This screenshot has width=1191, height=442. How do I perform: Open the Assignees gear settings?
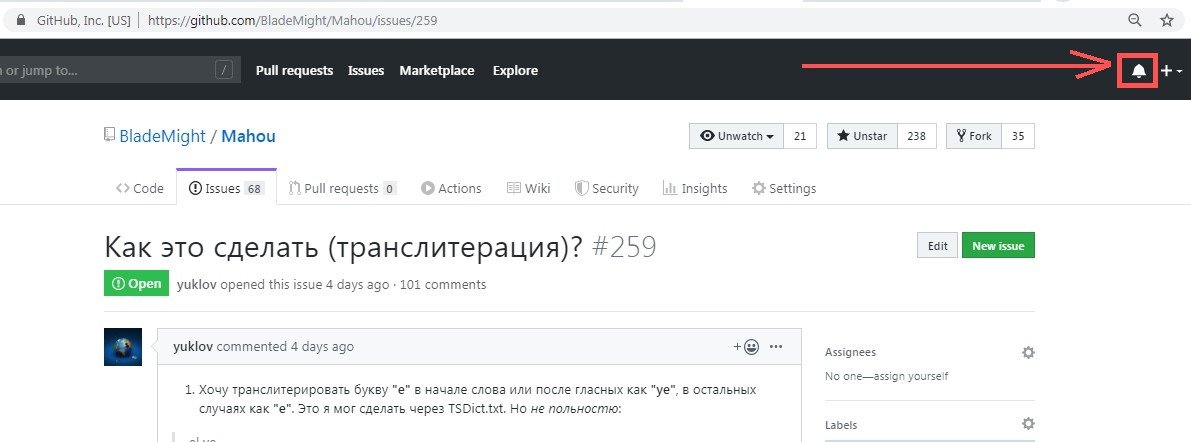1028,352
